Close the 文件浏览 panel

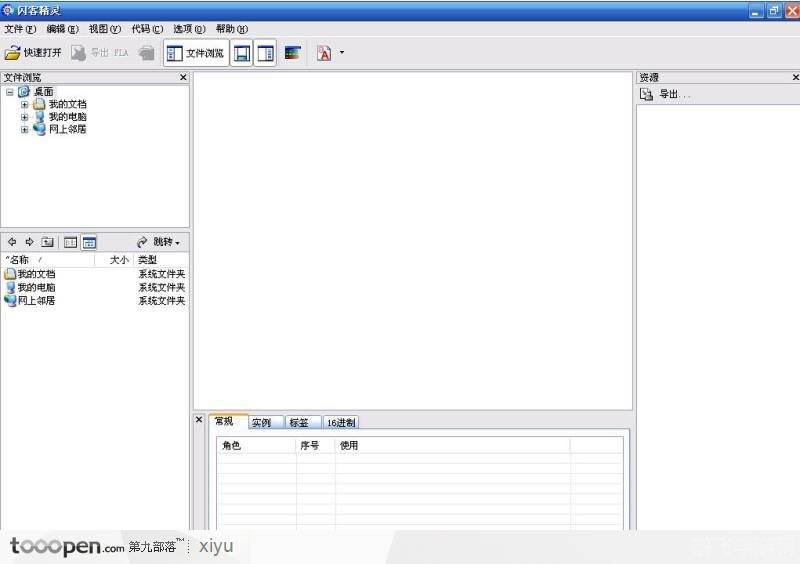pyautogui.click(x=183, y=77)
